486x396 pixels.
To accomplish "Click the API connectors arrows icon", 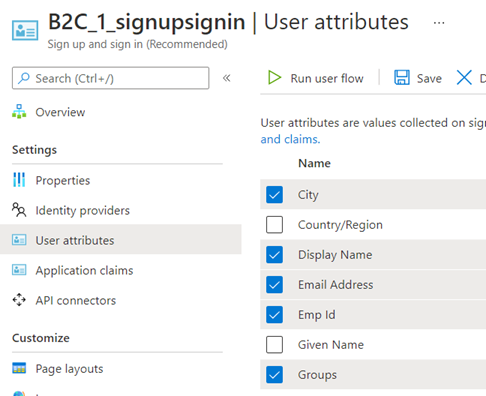I will [19, 300].
